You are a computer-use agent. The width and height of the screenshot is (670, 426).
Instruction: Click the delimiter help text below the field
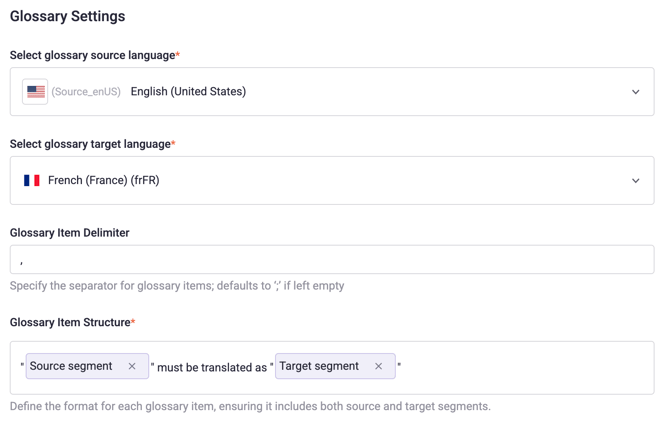pos(177,286)
